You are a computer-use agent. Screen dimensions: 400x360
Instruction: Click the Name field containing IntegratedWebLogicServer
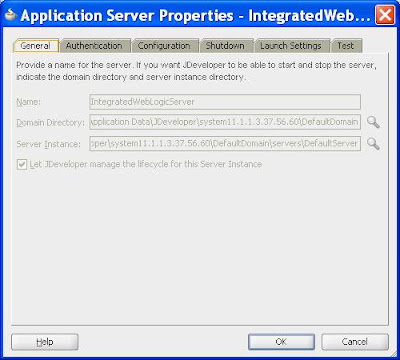tap(225, 102)
